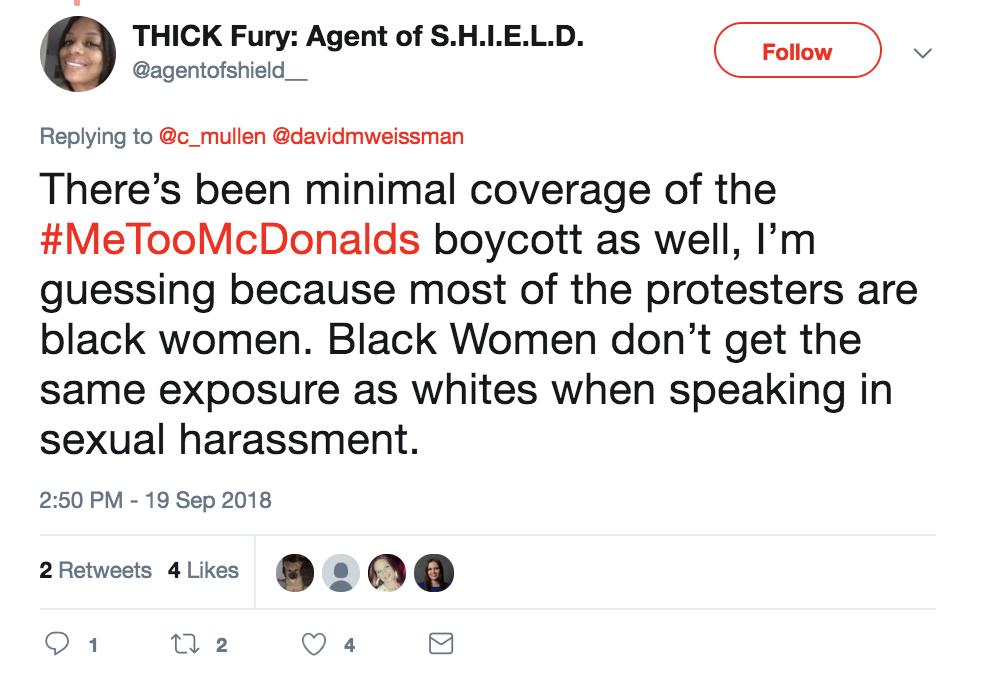Image resolution: width=988 pixels, height=698 pixels.
Task: Click the gray default liker avatar
Action: coord(341,572)
